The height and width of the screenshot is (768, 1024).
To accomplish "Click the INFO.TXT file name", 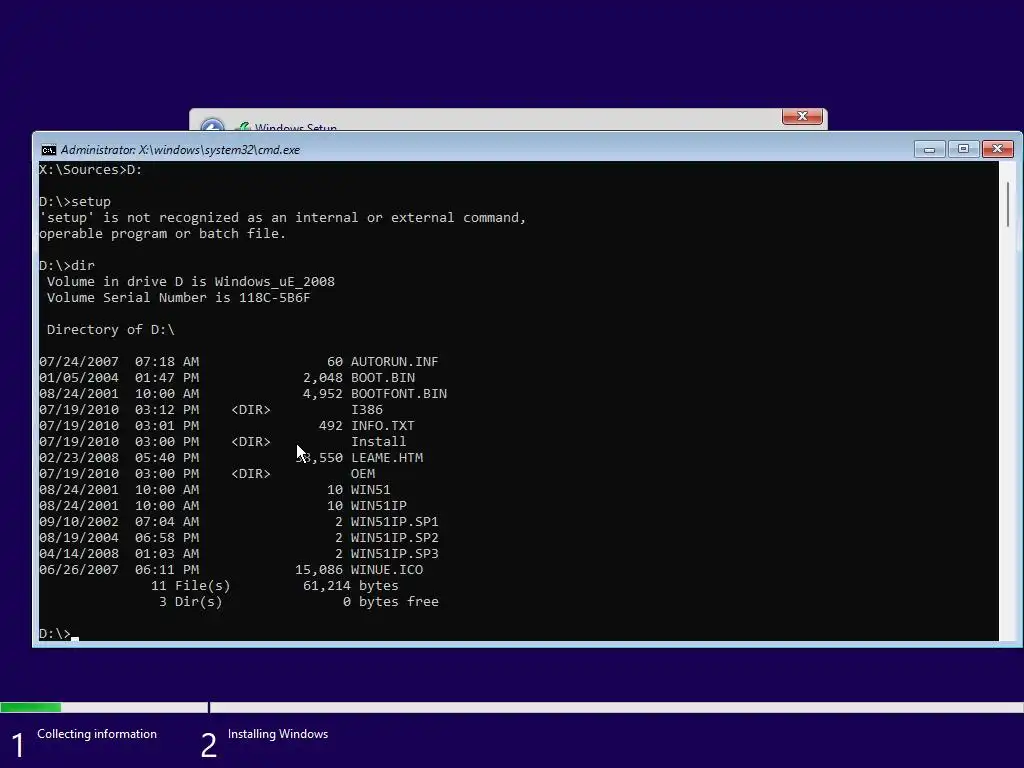I will pos(383,426).
